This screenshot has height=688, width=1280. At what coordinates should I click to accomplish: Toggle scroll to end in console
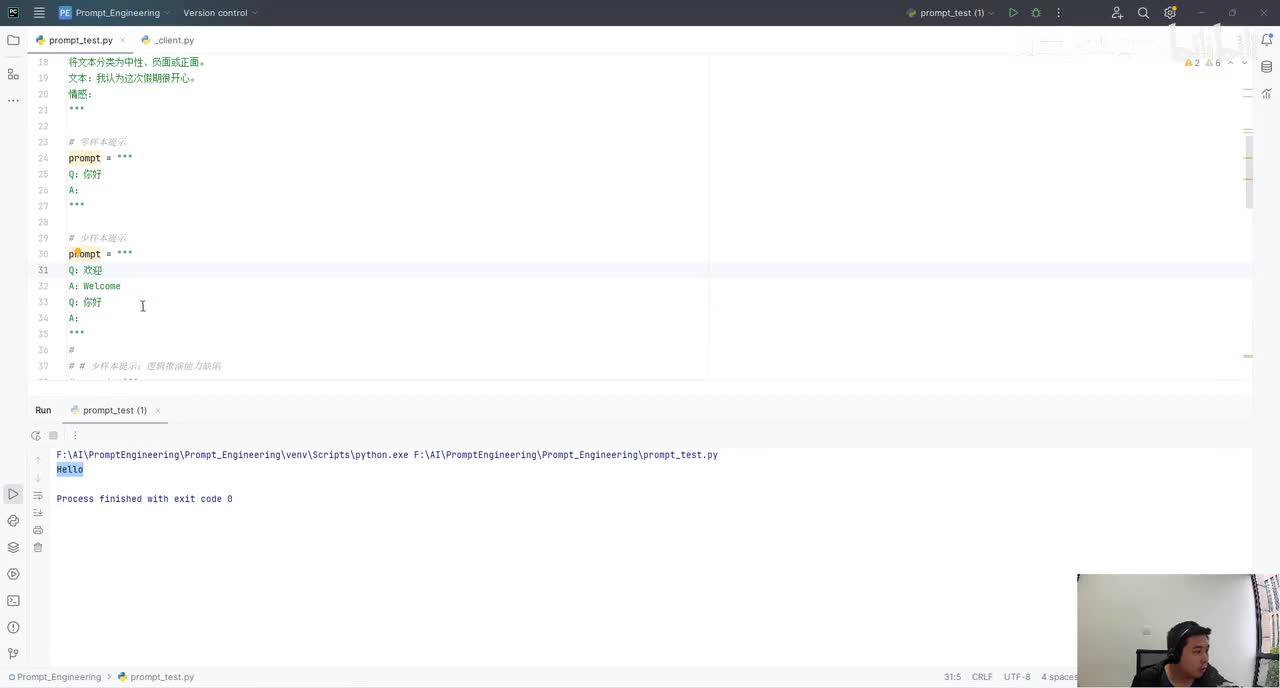click(38, 512)
